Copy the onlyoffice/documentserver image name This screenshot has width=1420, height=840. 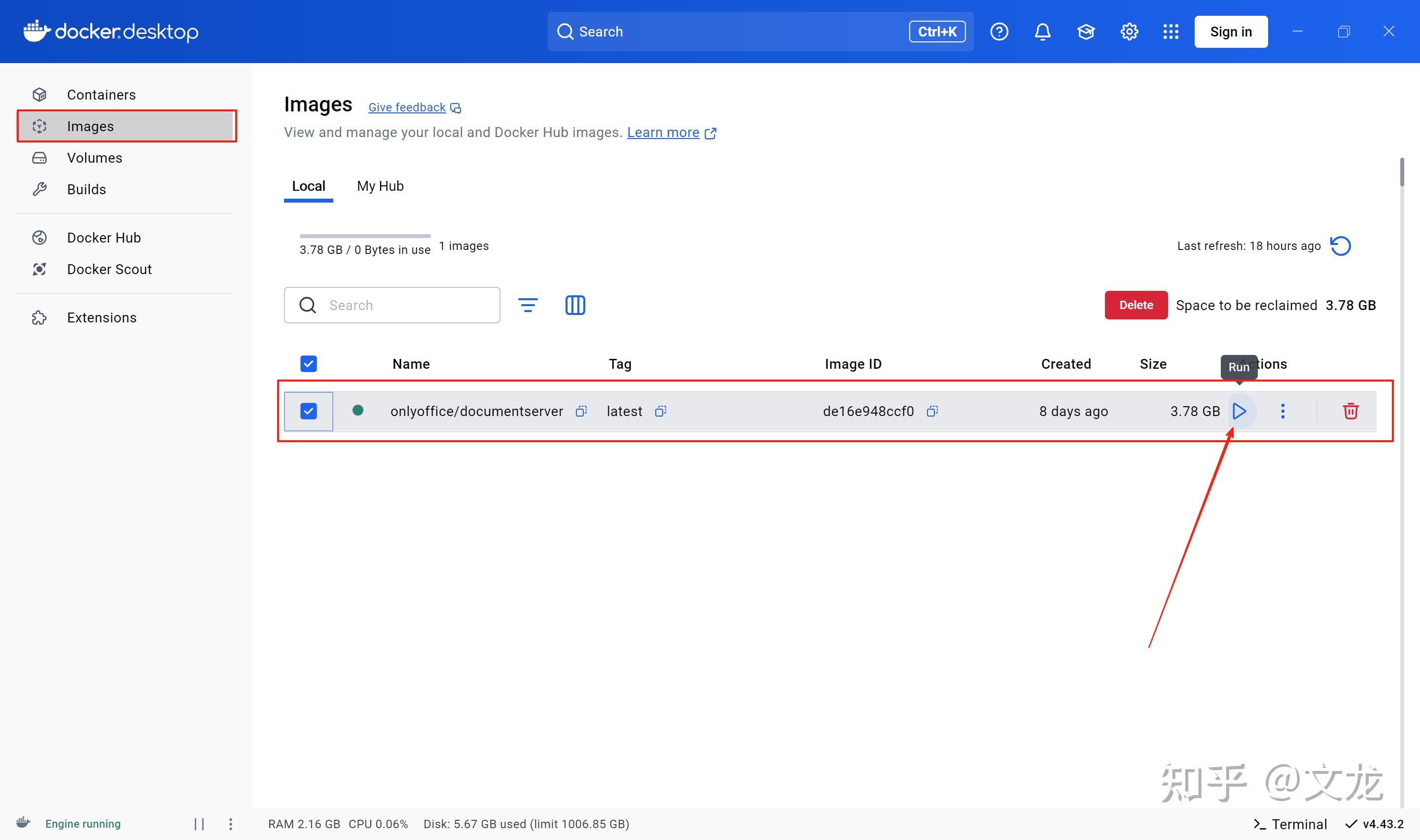coord(581,411)
